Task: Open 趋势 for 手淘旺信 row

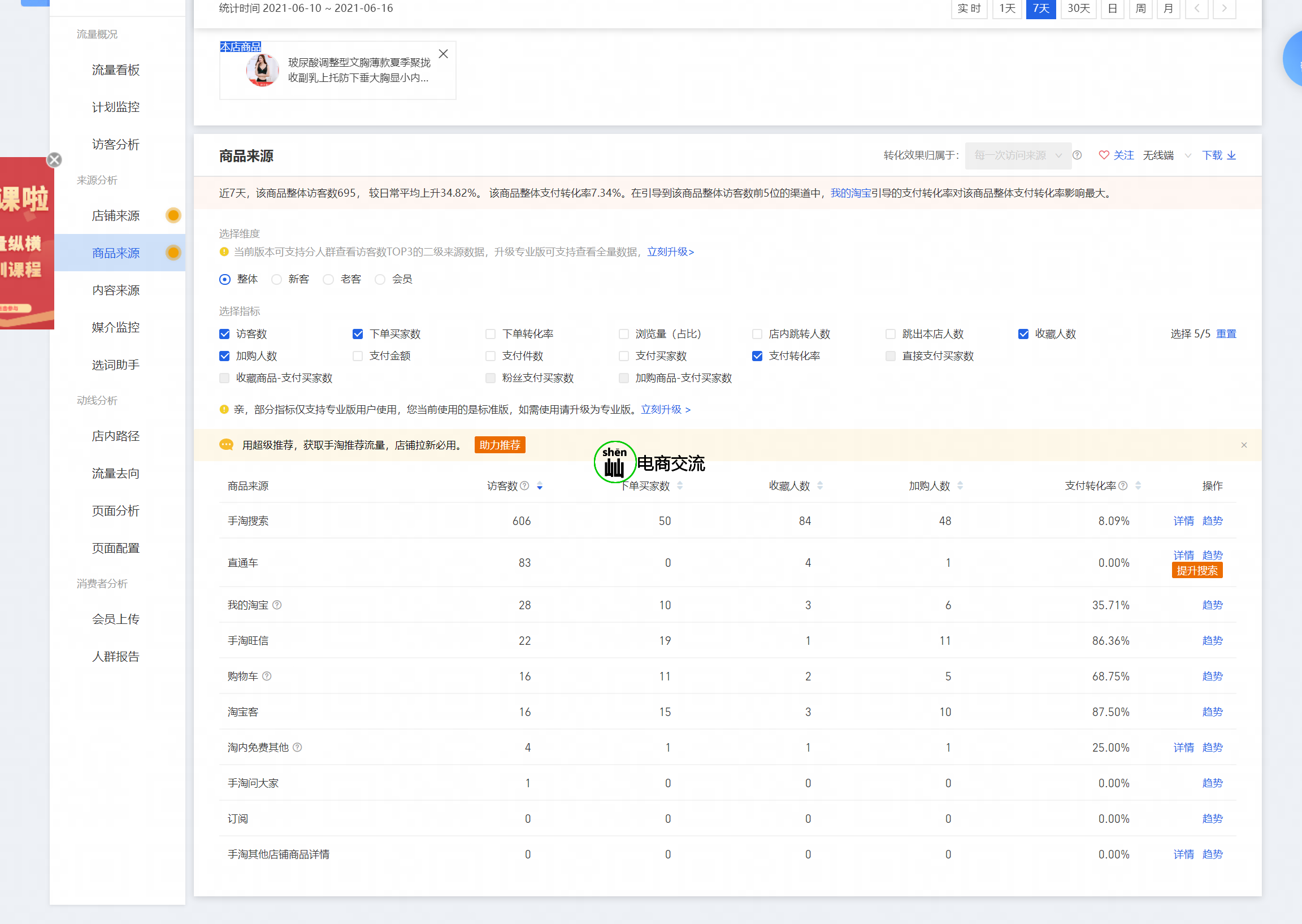Action: tap(1212, 641)
